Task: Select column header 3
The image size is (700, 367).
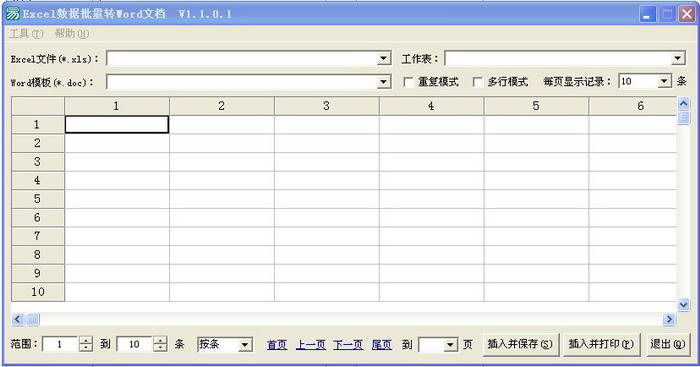Action: click(x=327, y=106)
